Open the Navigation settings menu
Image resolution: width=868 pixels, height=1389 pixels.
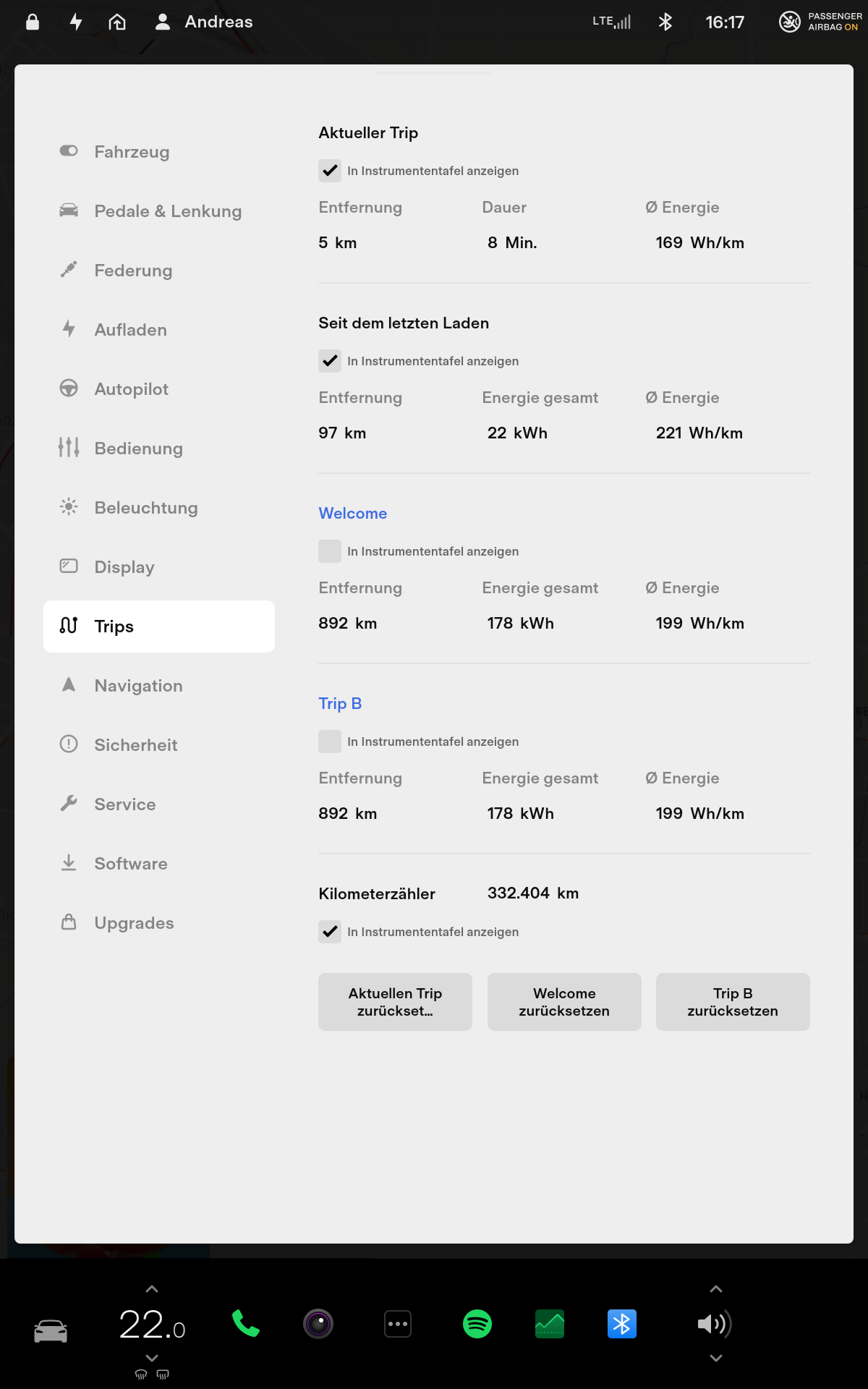coord(138,686)
